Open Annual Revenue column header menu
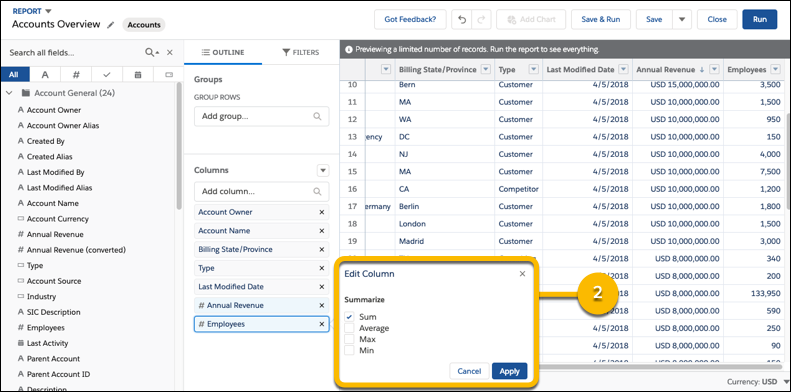 click(x=714, y=70)
